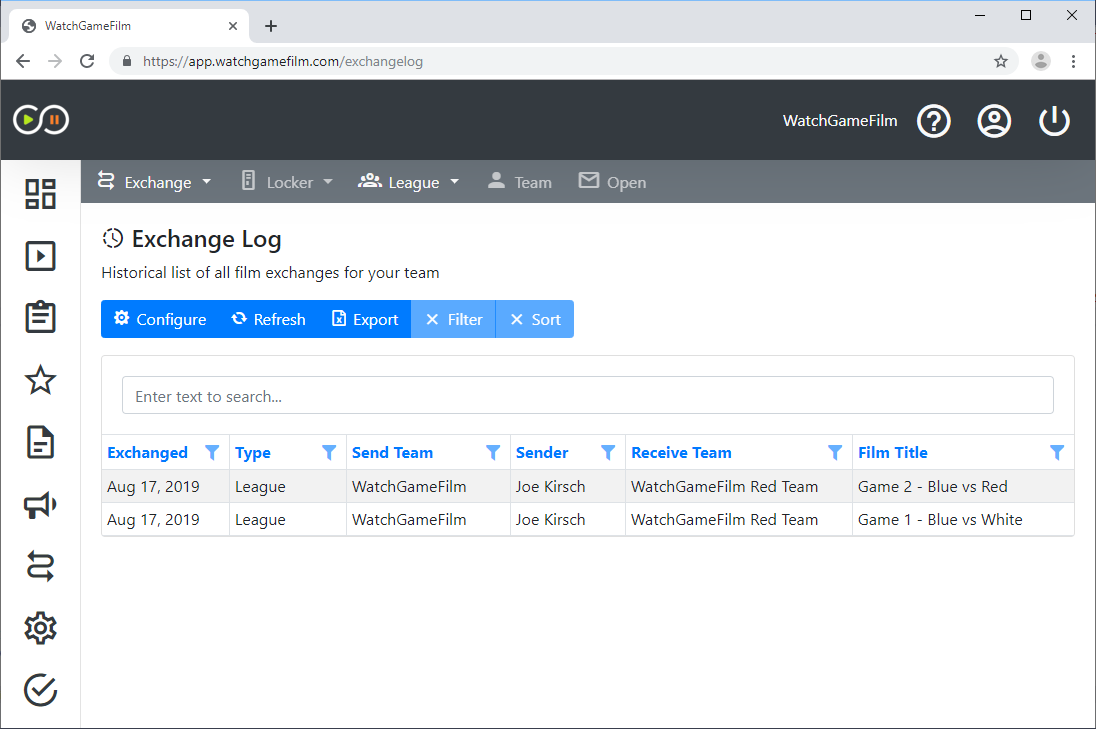Image resolution: width=1096 pixels, height=729 pixels.
Task: Select the Open menu item
Action: coord(612,182)
